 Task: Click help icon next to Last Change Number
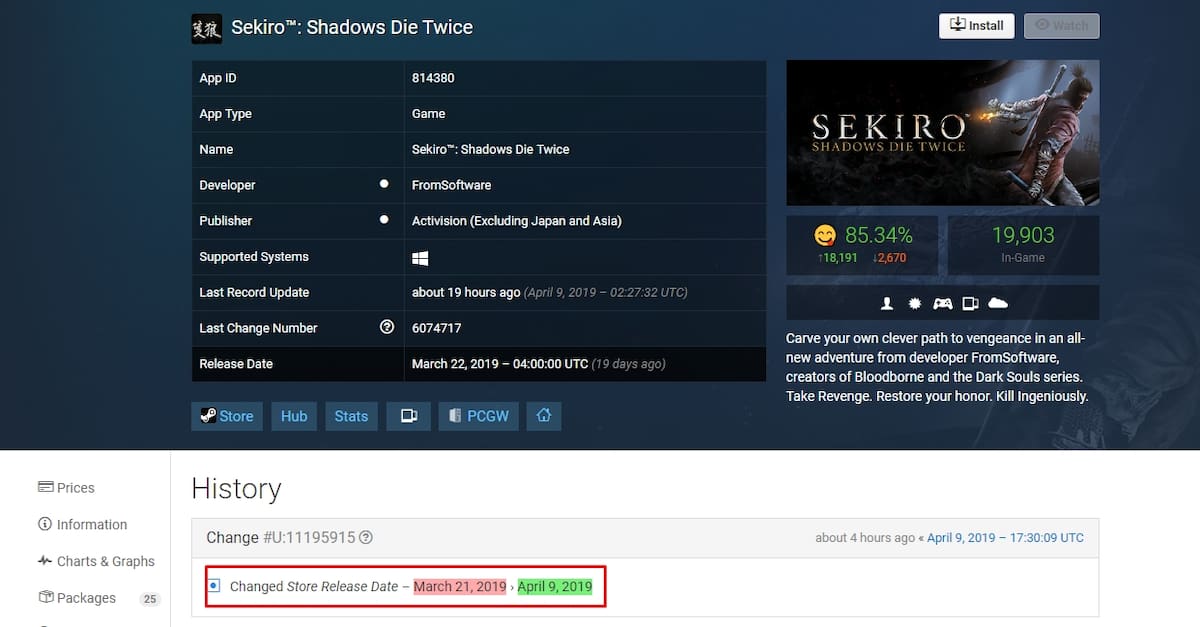coord(387,327)
